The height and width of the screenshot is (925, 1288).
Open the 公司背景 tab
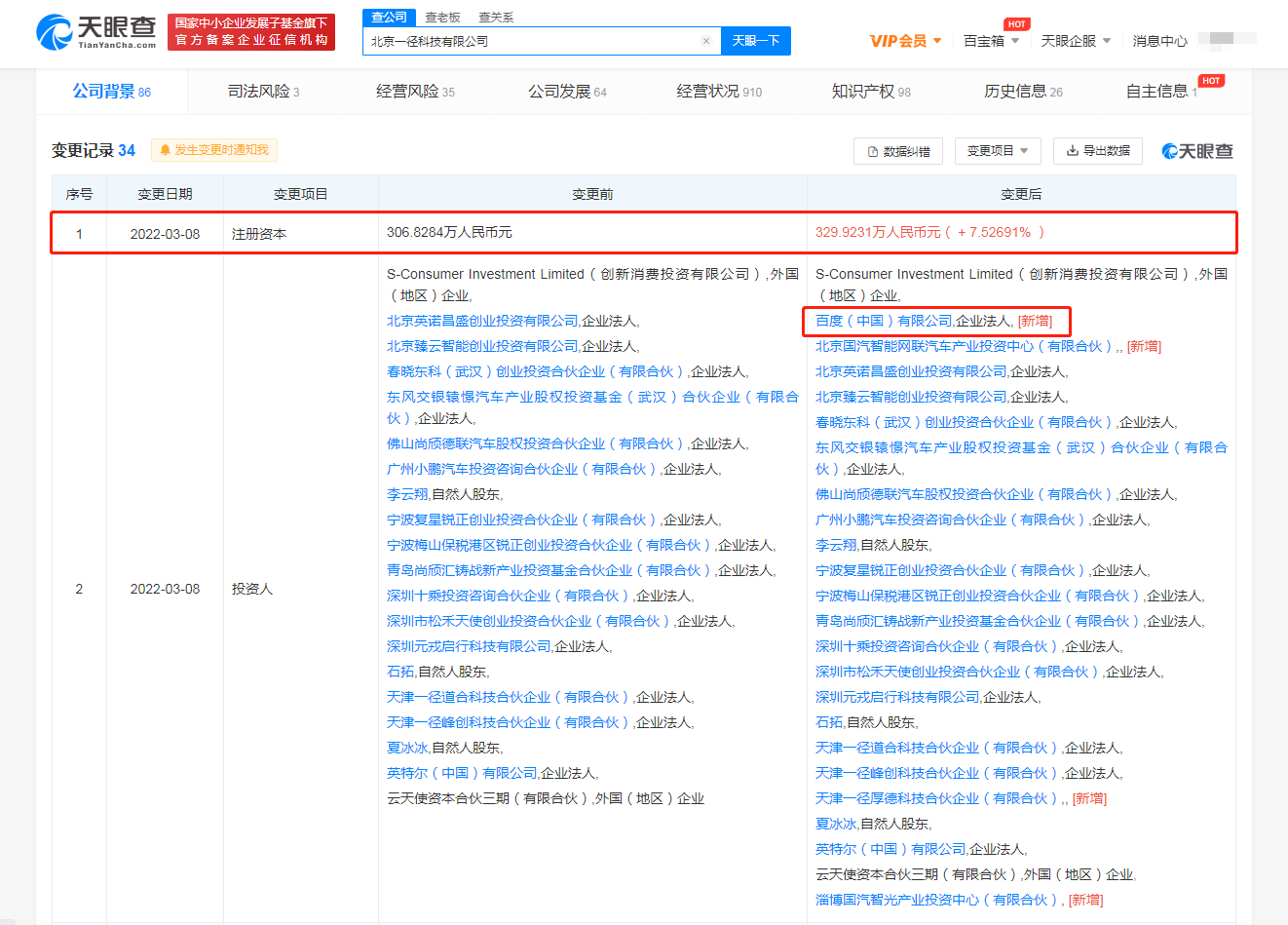[x=111, y=92]
